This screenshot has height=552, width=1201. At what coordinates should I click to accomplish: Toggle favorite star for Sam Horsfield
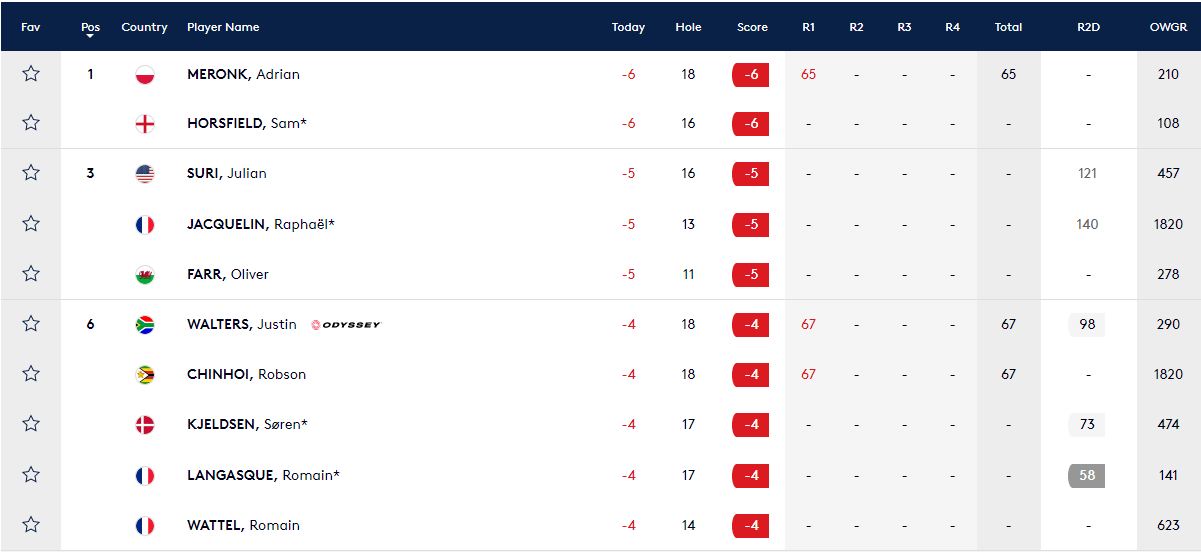31,123
